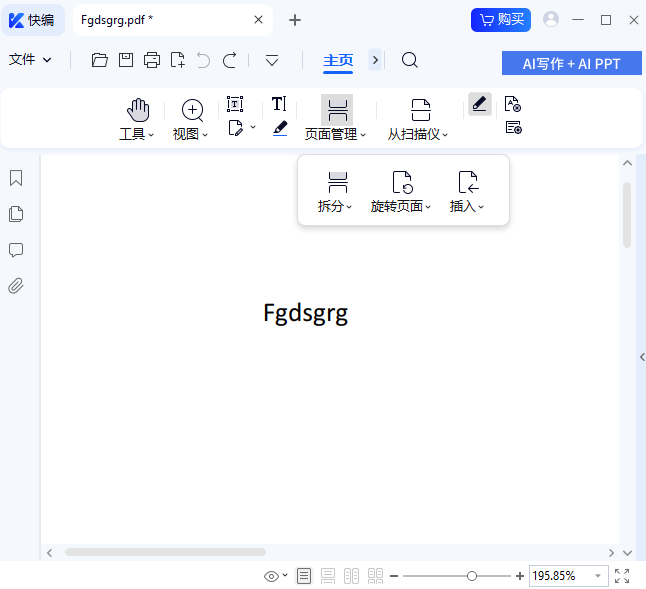
Task: Open the 文件 menu
Action: [30, 60]
